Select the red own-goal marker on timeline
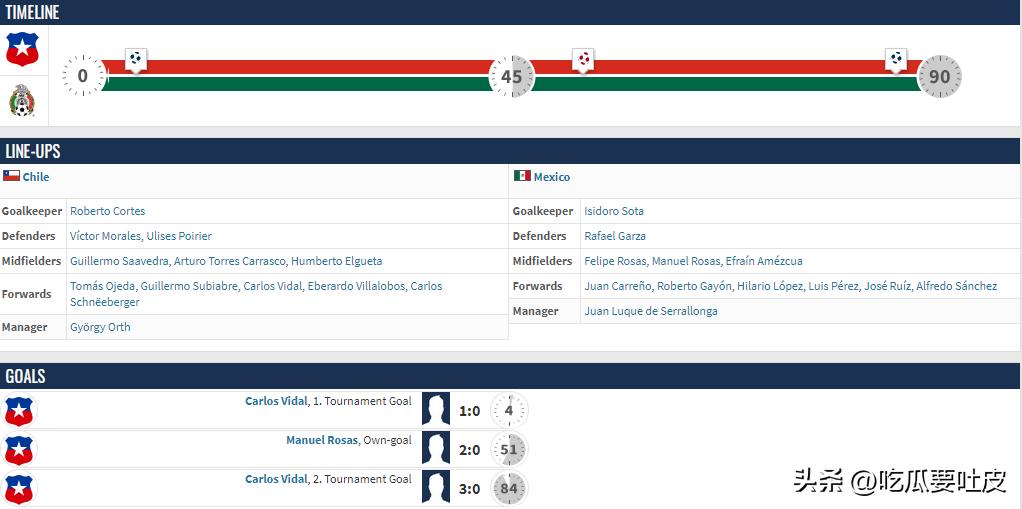Screen dimensions: 1022x509 tap(583, 59)
